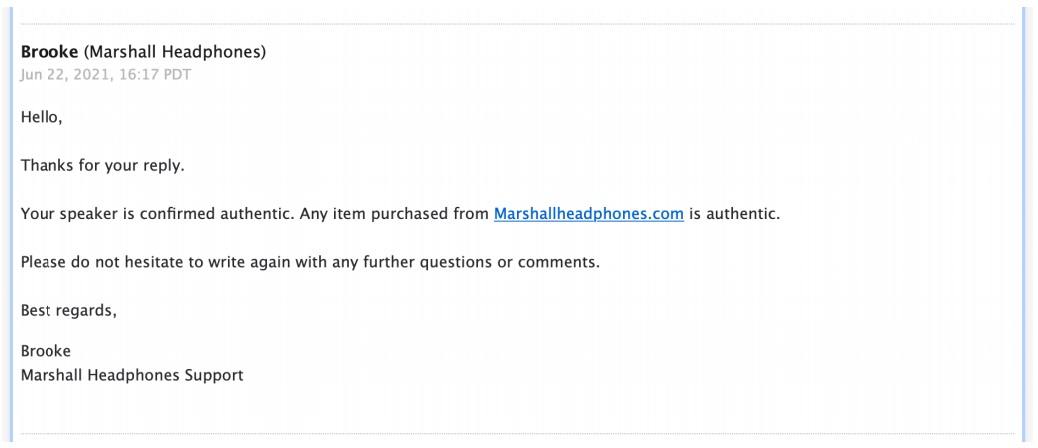Open the Marshallheadphones.com link

pyautogui.click(x=588, y=213)
